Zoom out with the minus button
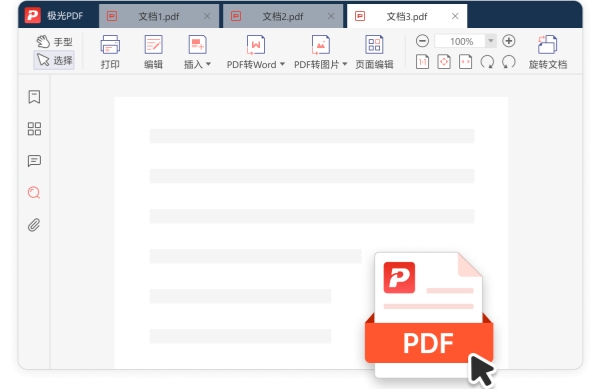Screen dimensions: 600x389 (x=422, y=41)
